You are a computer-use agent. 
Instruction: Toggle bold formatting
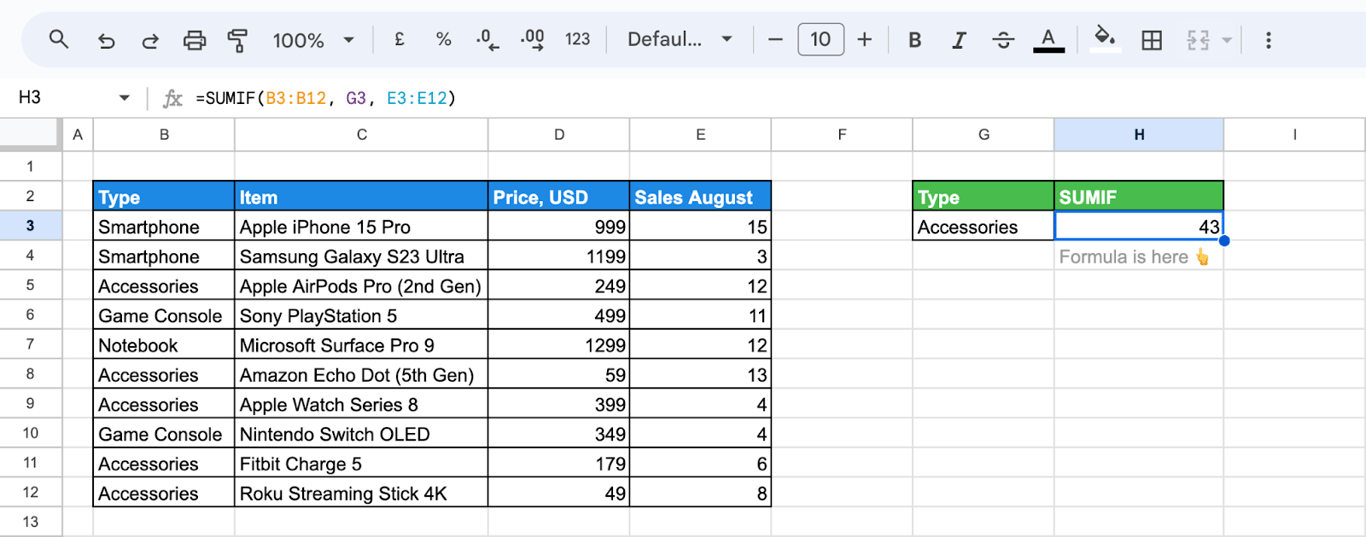click(915, 40)
